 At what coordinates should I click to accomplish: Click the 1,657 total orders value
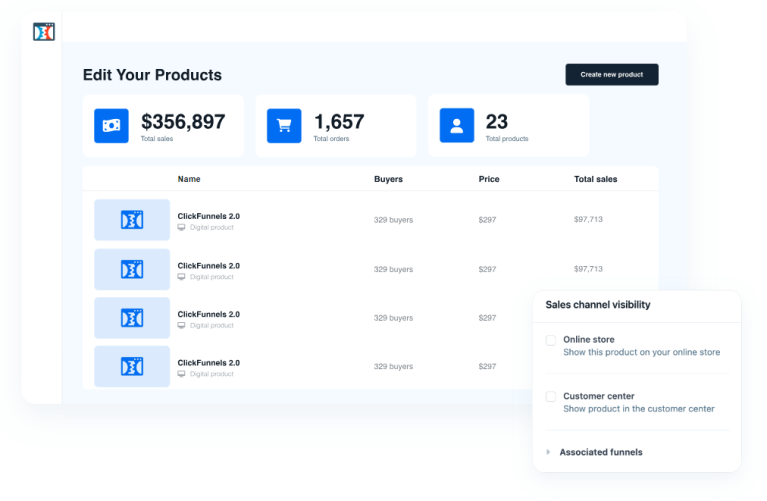[339, 122]
